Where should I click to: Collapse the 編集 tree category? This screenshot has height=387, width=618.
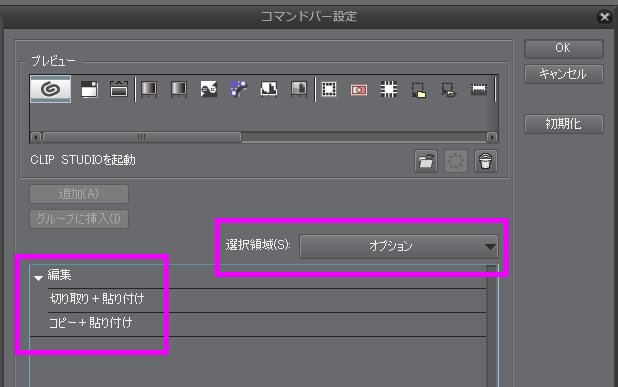click(38, 277)
